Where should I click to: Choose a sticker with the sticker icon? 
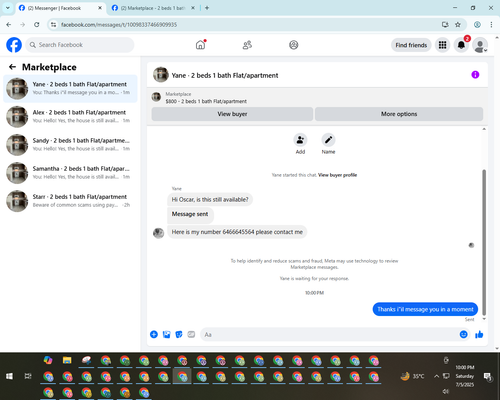click(x=179, y=334)
